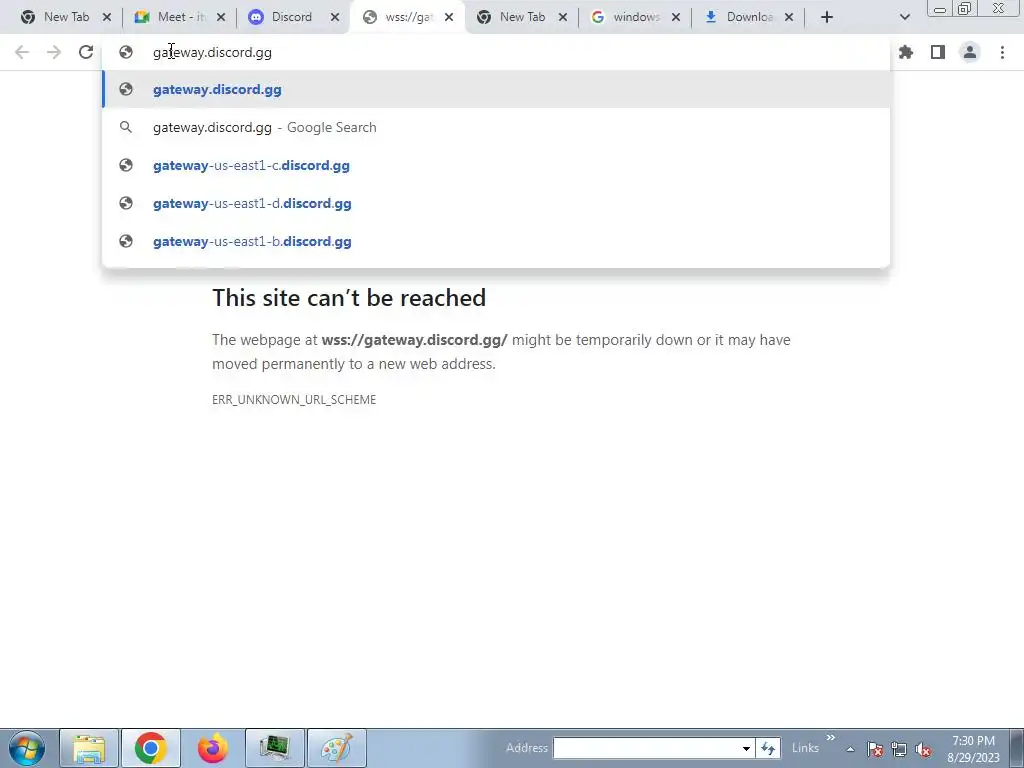Expand the taskbar Address dropdown arrow
Viewport: 1024px width, 768px height.
click(x=746, y=748)
